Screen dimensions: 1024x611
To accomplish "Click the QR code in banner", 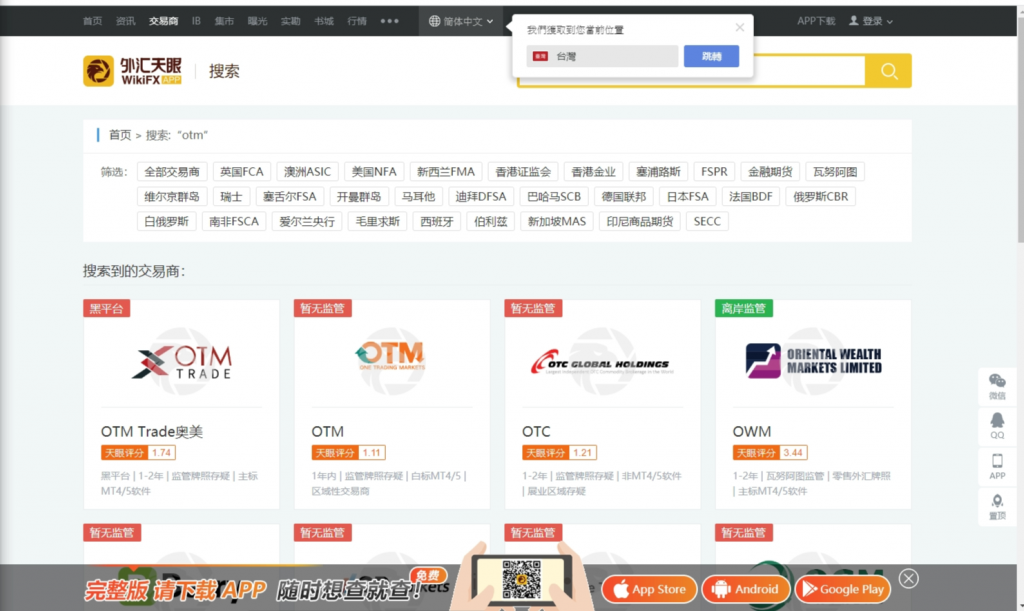I will coord(521,579).
